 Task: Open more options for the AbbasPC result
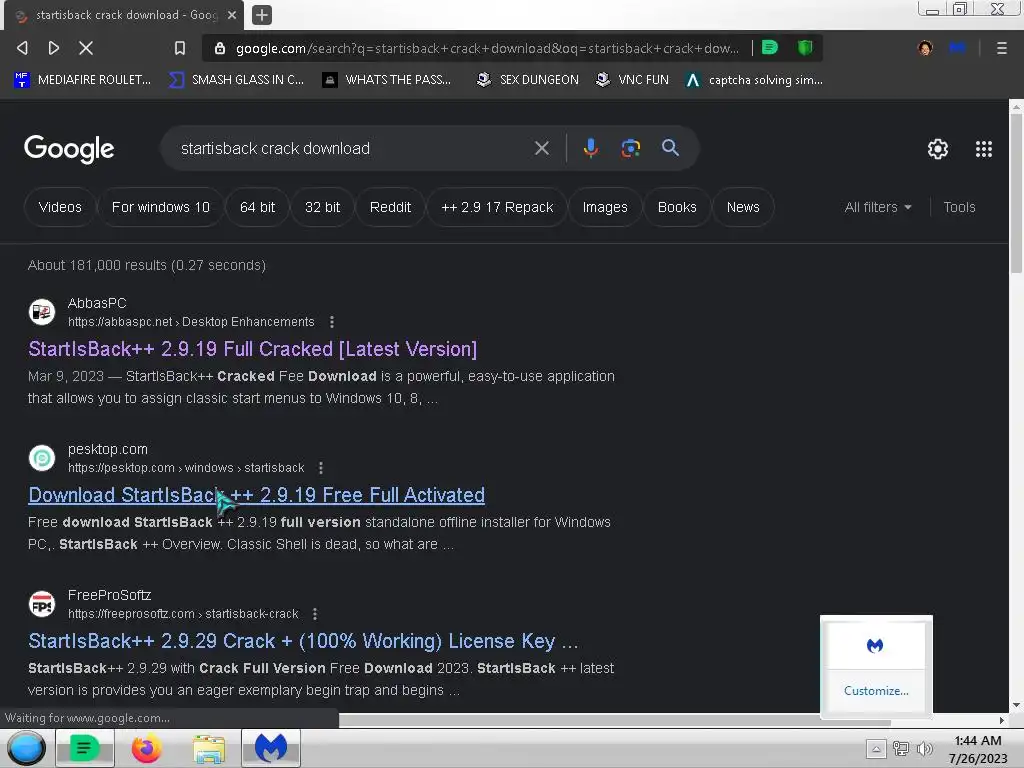[332, 322]
